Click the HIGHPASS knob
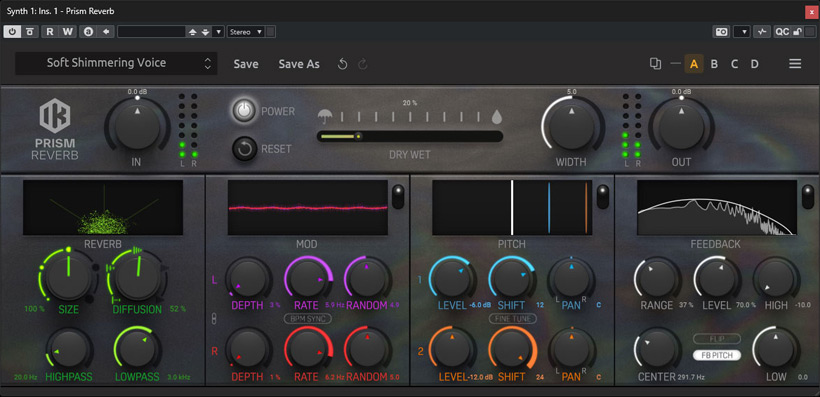820x397 pixels. 69,349
